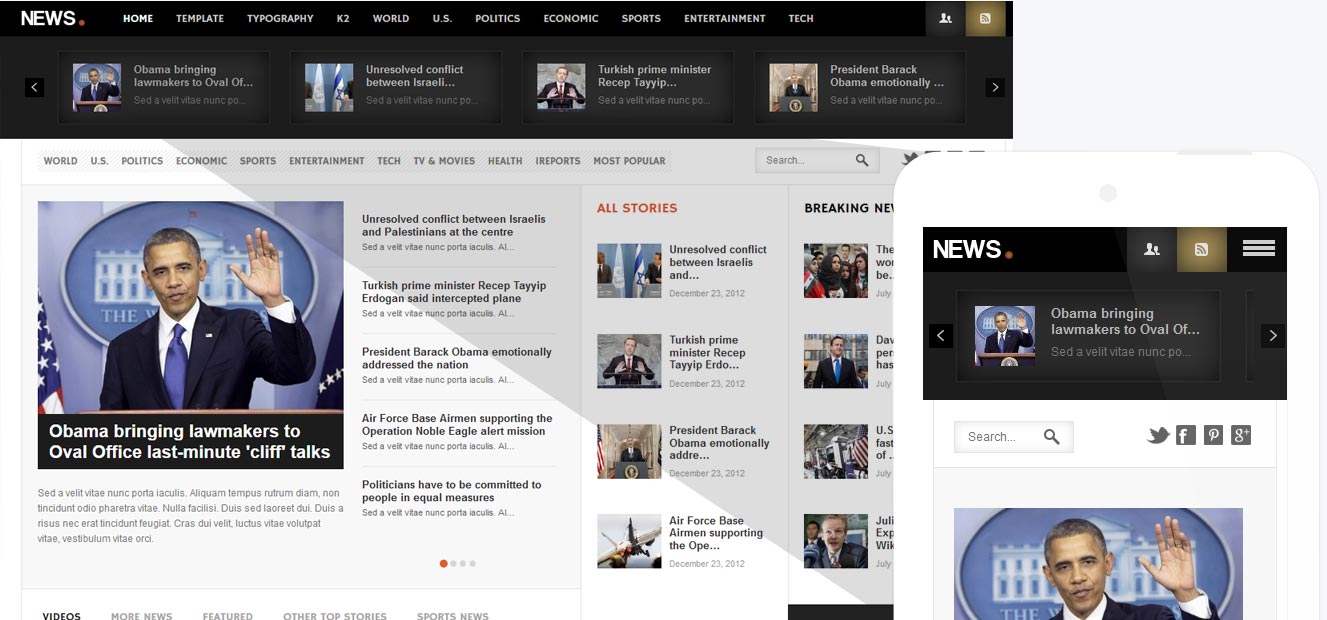Viewport: 1327px width, 620px height.
Task: Tap the user icon in mobile header
Action: pyautogui.click(x=1152, y=249)
